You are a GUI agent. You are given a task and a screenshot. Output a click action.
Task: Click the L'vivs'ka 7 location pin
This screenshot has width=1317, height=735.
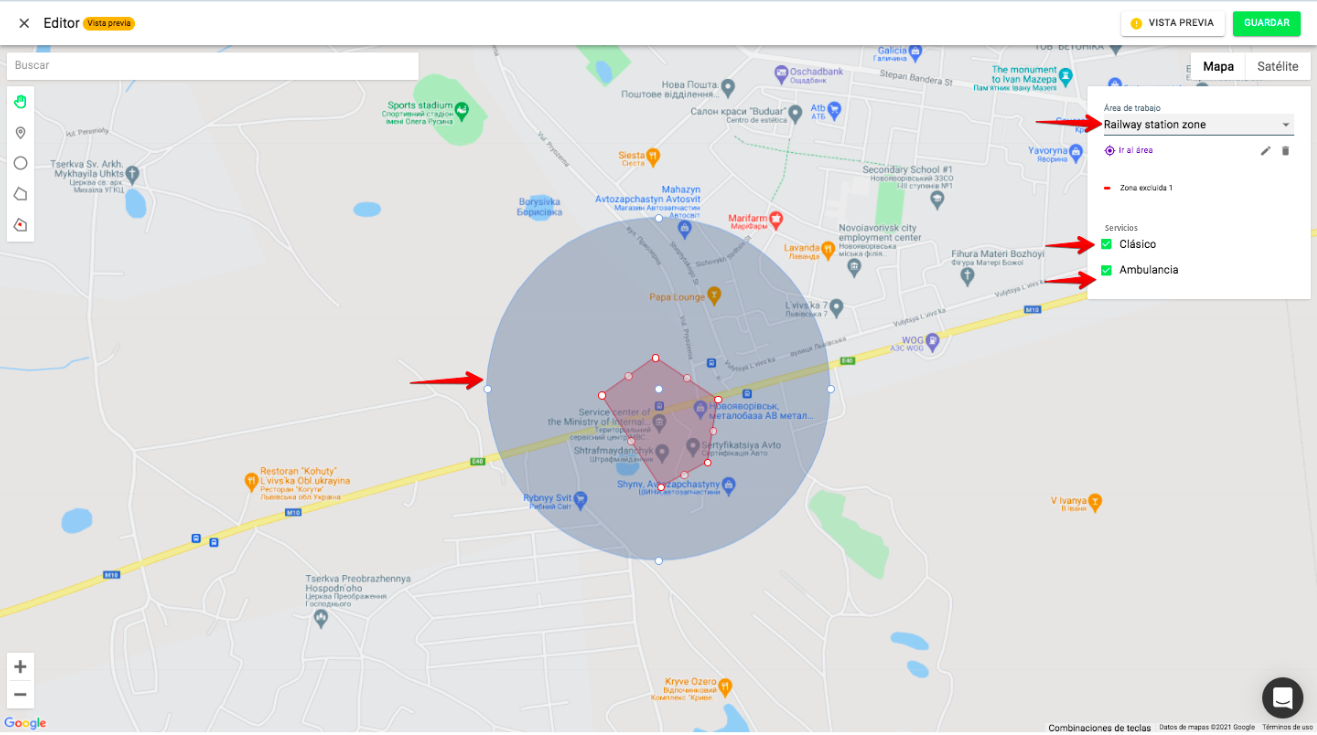(837, 306)
